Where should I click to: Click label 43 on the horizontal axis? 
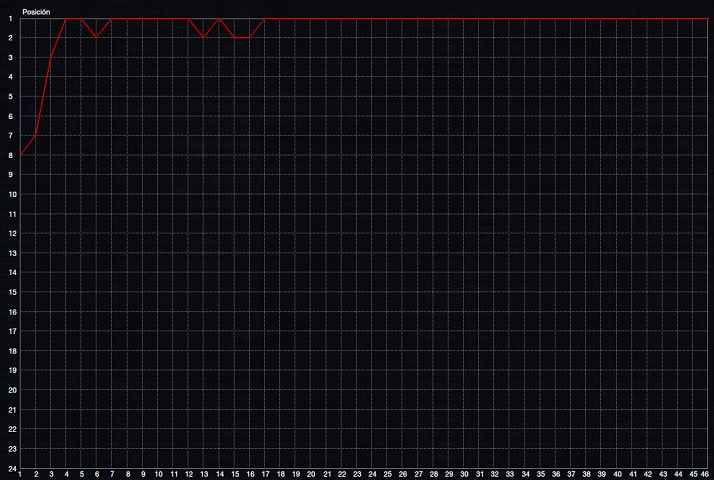click(x=663, y=475)
